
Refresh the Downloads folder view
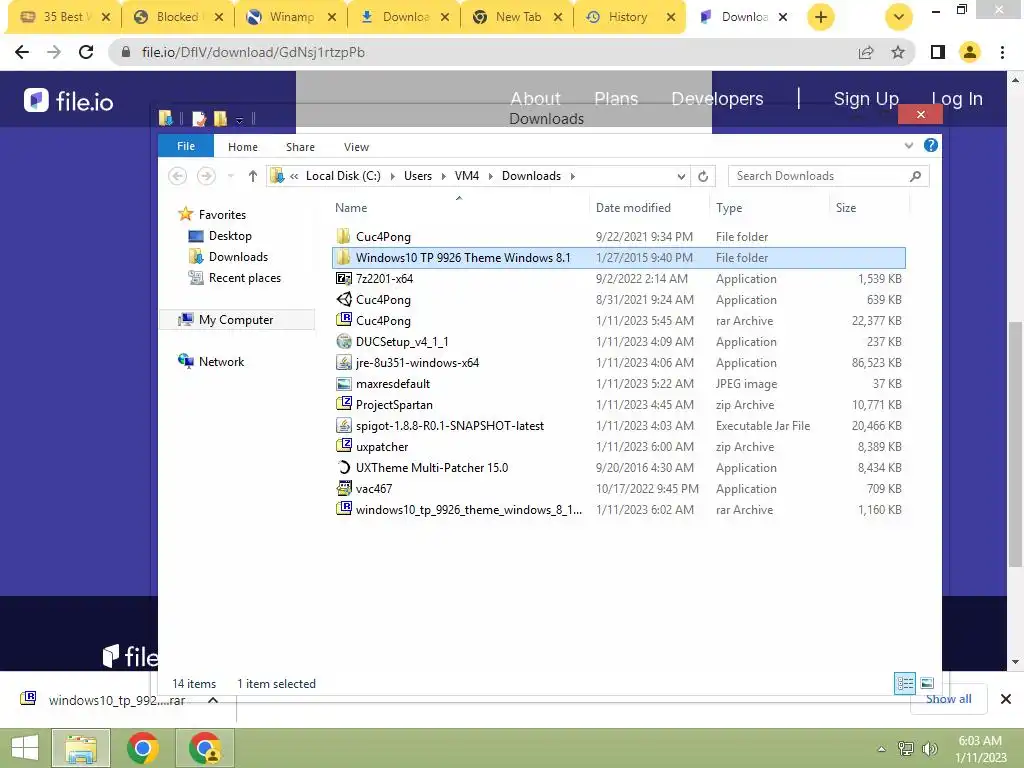(703, 176)
